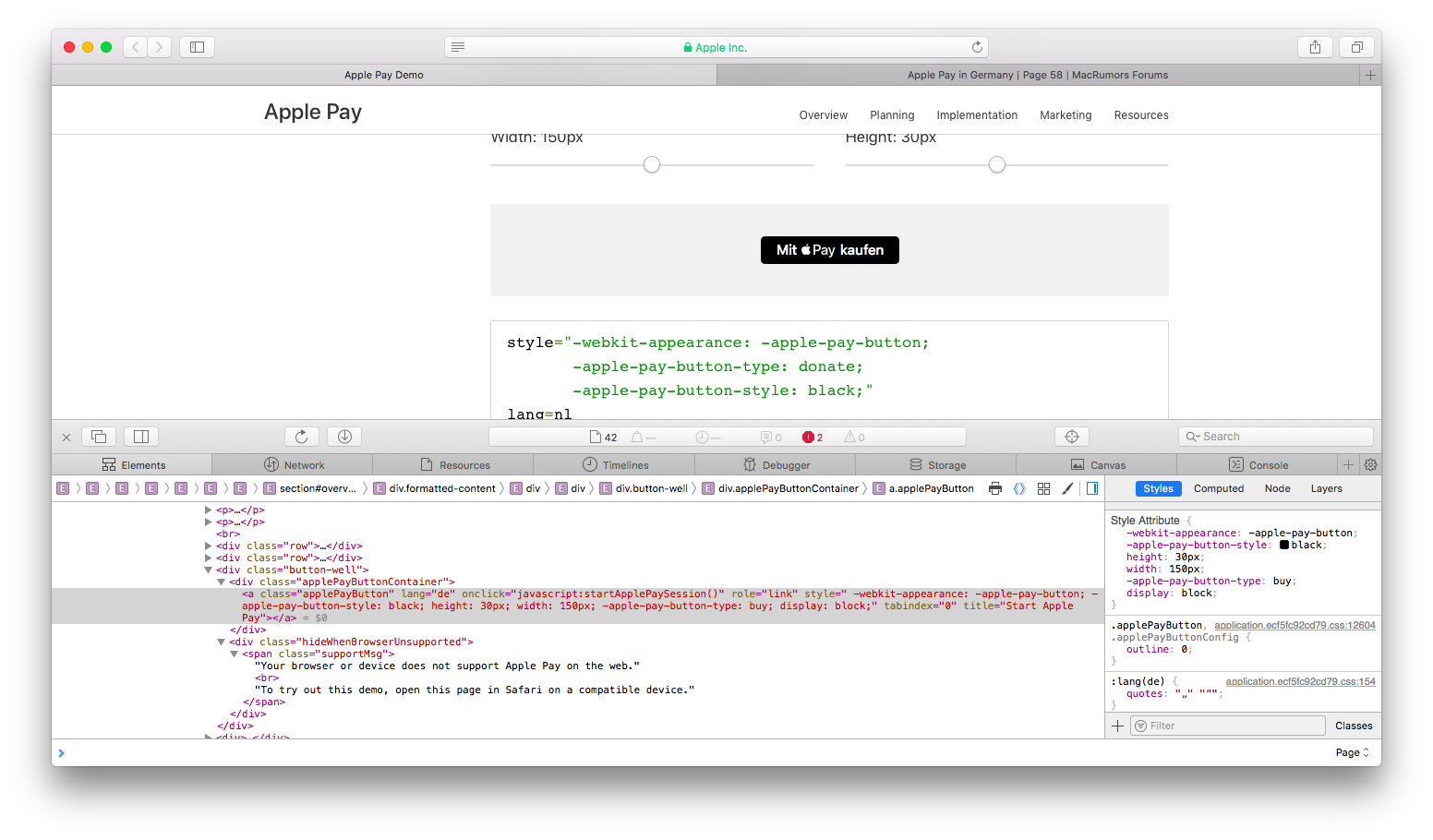Show console logs count in the dashboard
This screenshot has width=1433, height=840.
pos(771,438)
